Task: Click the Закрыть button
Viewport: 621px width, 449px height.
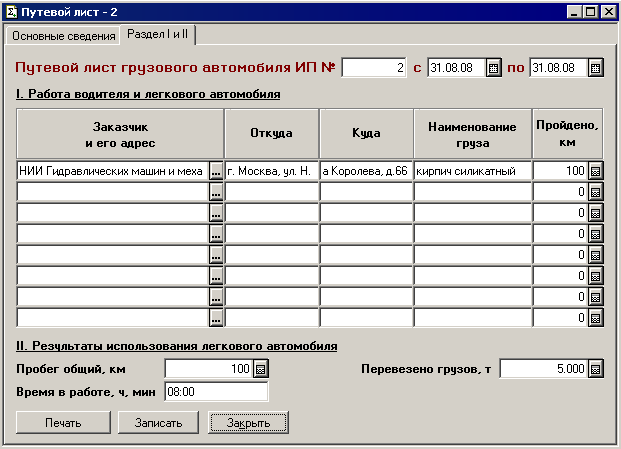Action: coord(249,423)
